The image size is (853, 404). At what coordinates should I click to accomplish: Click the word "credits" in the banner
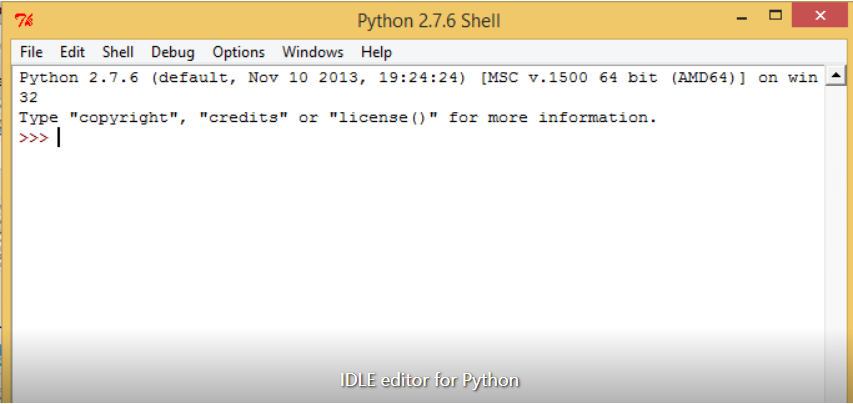tap(243, 117)
